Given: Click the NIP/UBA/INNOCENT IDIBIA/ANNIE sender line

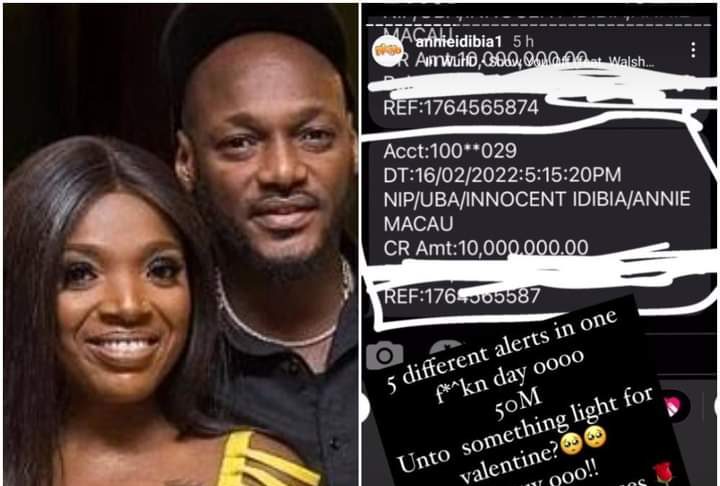Looking at the screenshot, I should (x=537, y=199).
